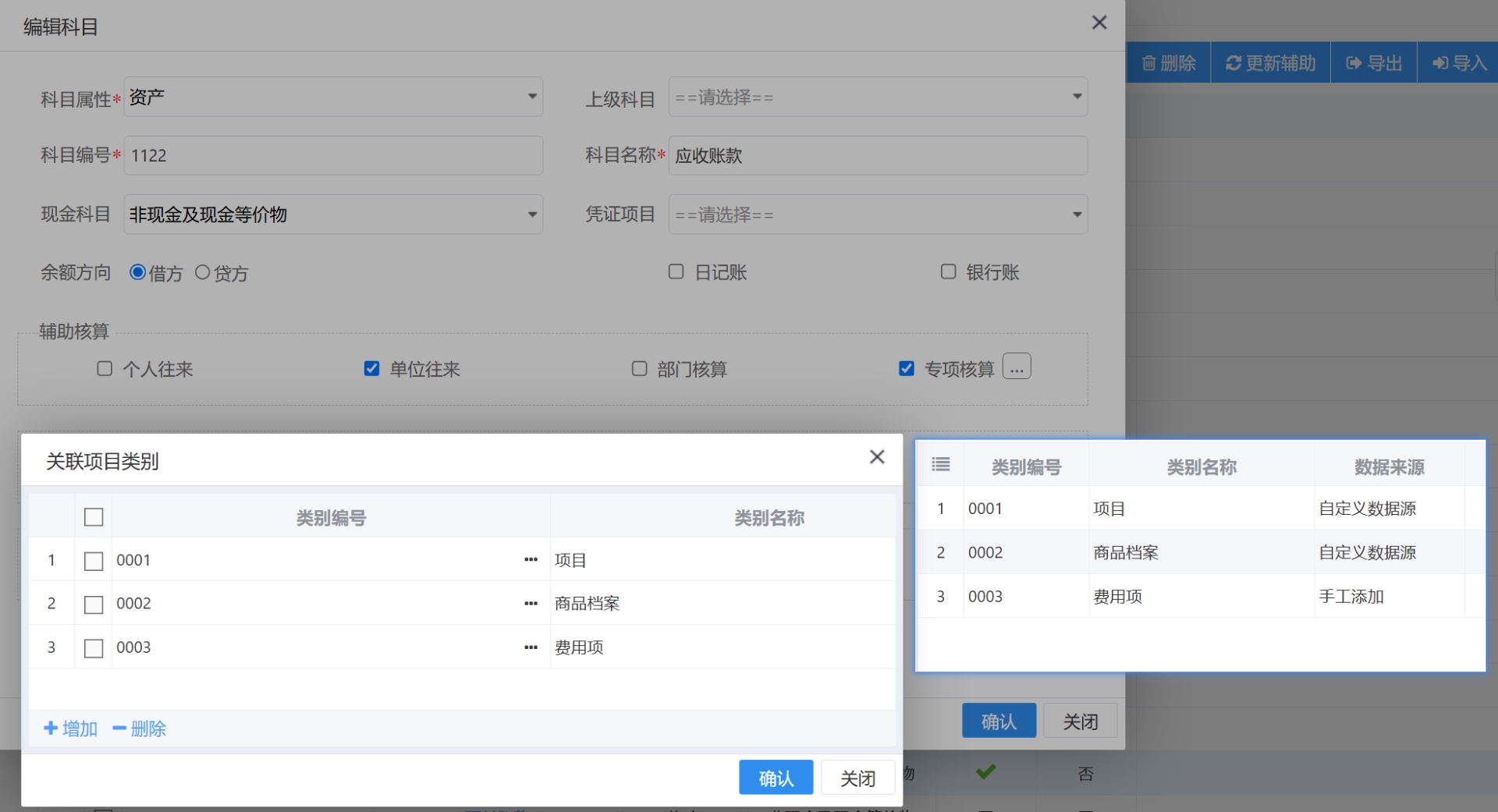Open the 凭证项目 dropdown
The height and width of the screenshot is (812, 1498).
[878, 214]
